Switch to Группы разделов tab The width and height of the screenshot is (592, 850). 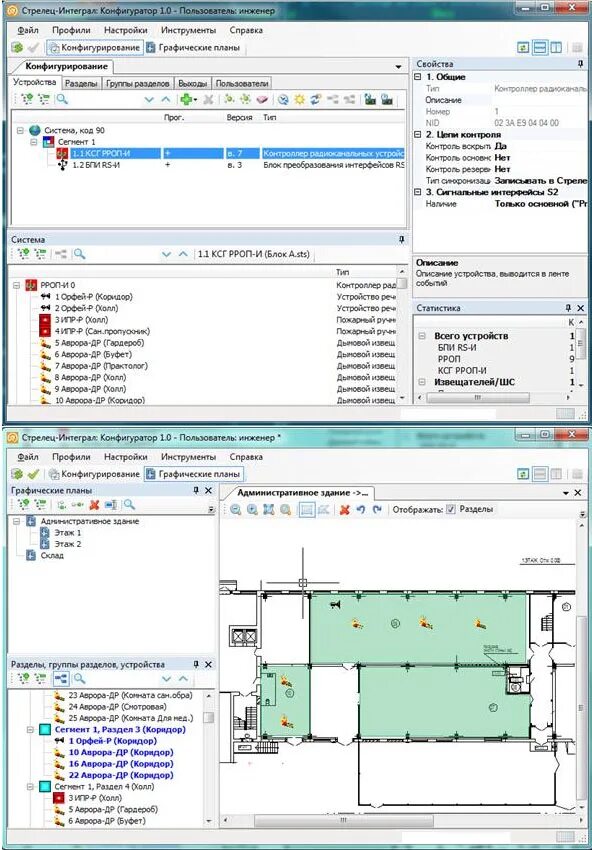138,83
